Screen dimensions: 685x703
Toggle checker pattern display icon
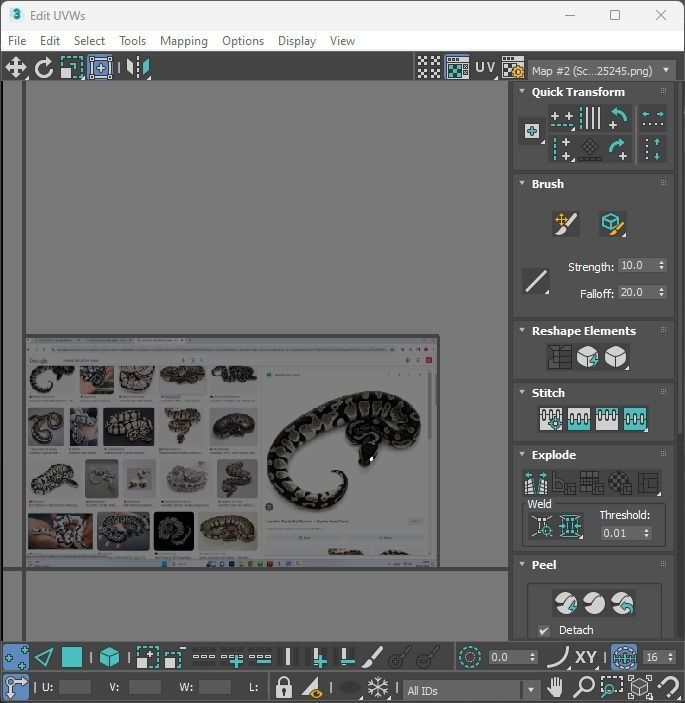pyautogui.click(x=429, y=68)
